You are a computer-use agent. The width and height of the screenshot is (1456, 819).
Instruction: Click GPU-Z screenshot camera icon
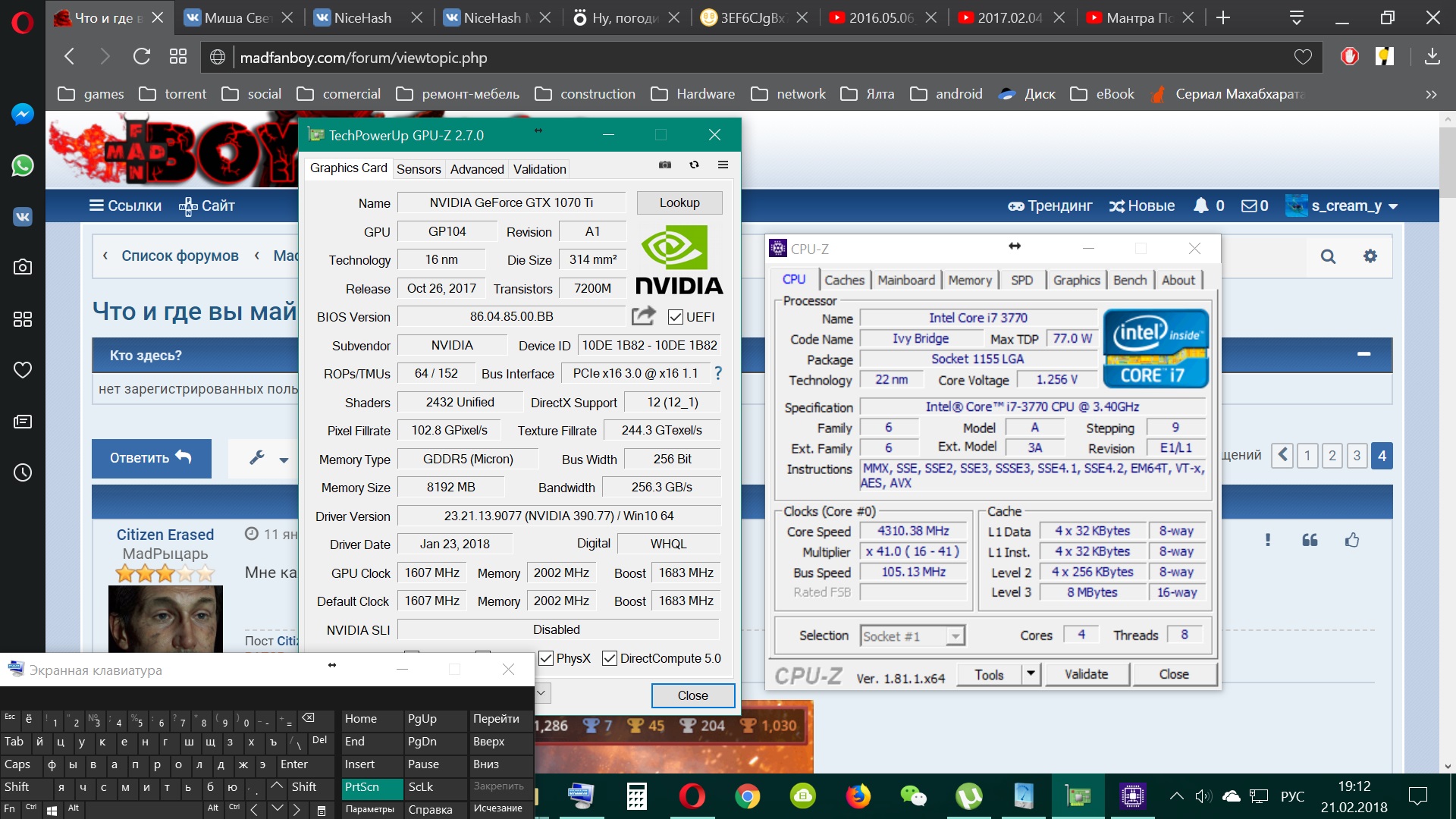pyautogui.click(x=665, y=165)
